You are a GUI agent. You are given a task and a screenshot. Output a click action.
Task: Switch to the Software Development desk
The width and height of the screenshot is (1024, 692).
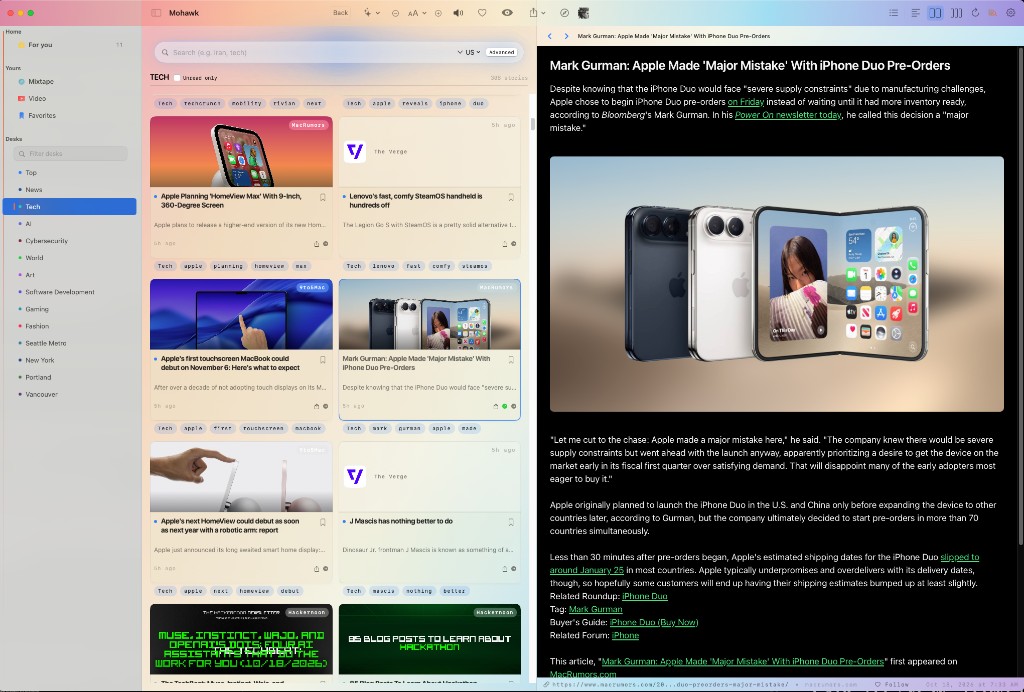click(x=70, y=292)
